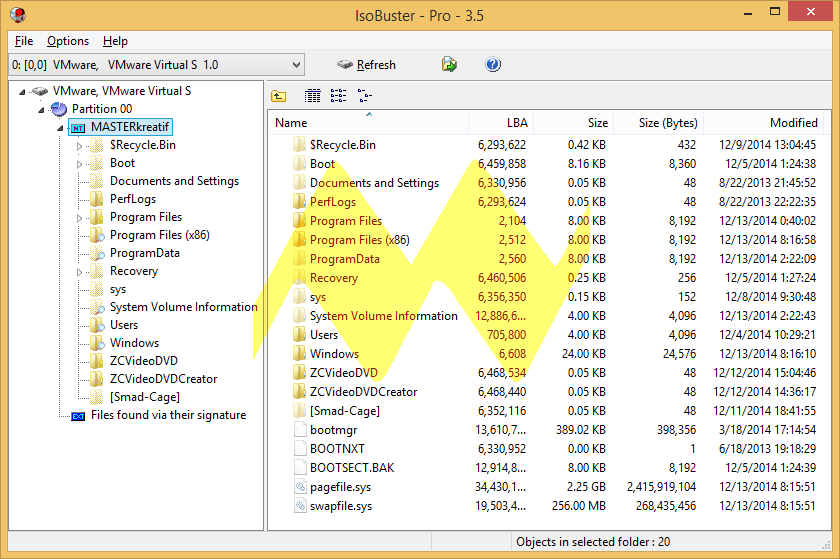Viewport: 840px width, 559px height.
Task: Click the go up one folder icon
Action: click(279, 96)
